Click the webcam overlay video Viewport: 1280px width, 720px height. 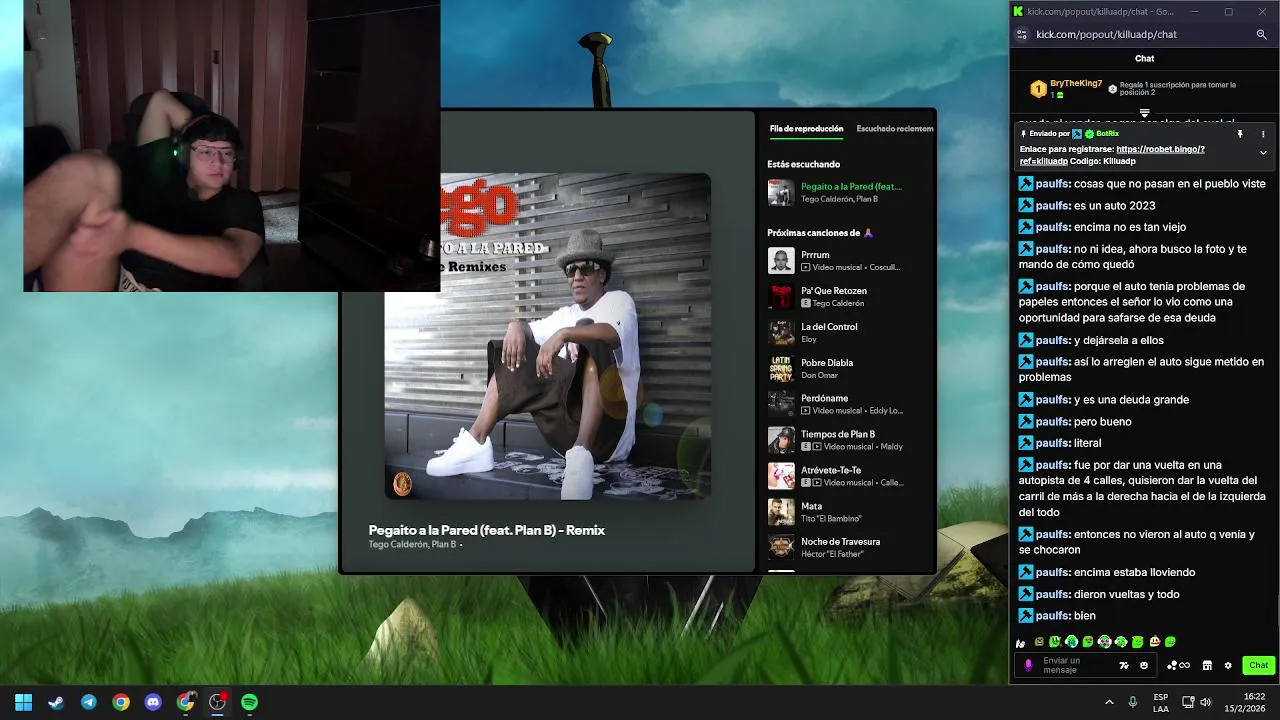231,146
